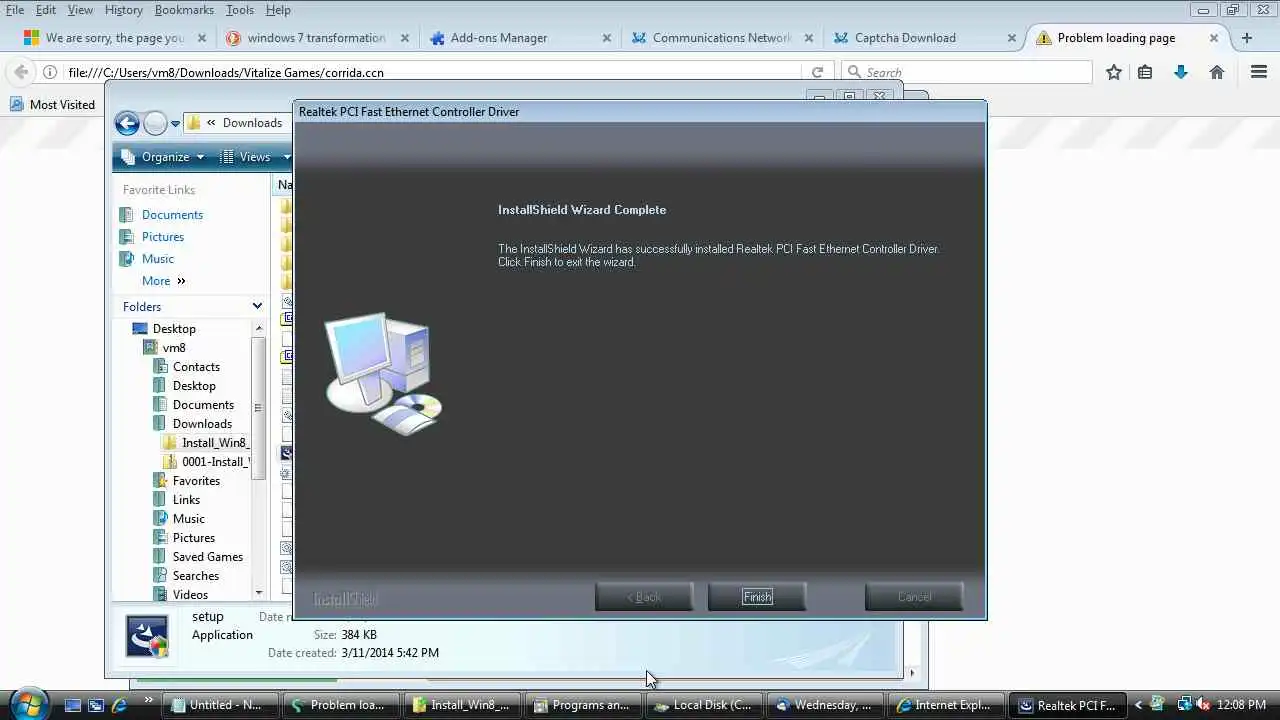Switch to Internet Expl... taskbar button
This screenshot has height=720, width=1280.
945,705
